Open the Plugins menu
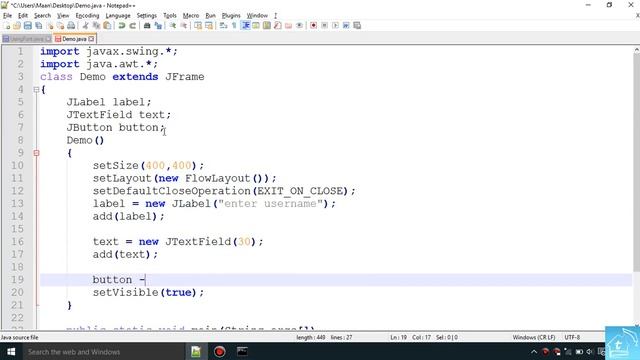This screenshot has width=640, height=360. [x=231, y=16]
